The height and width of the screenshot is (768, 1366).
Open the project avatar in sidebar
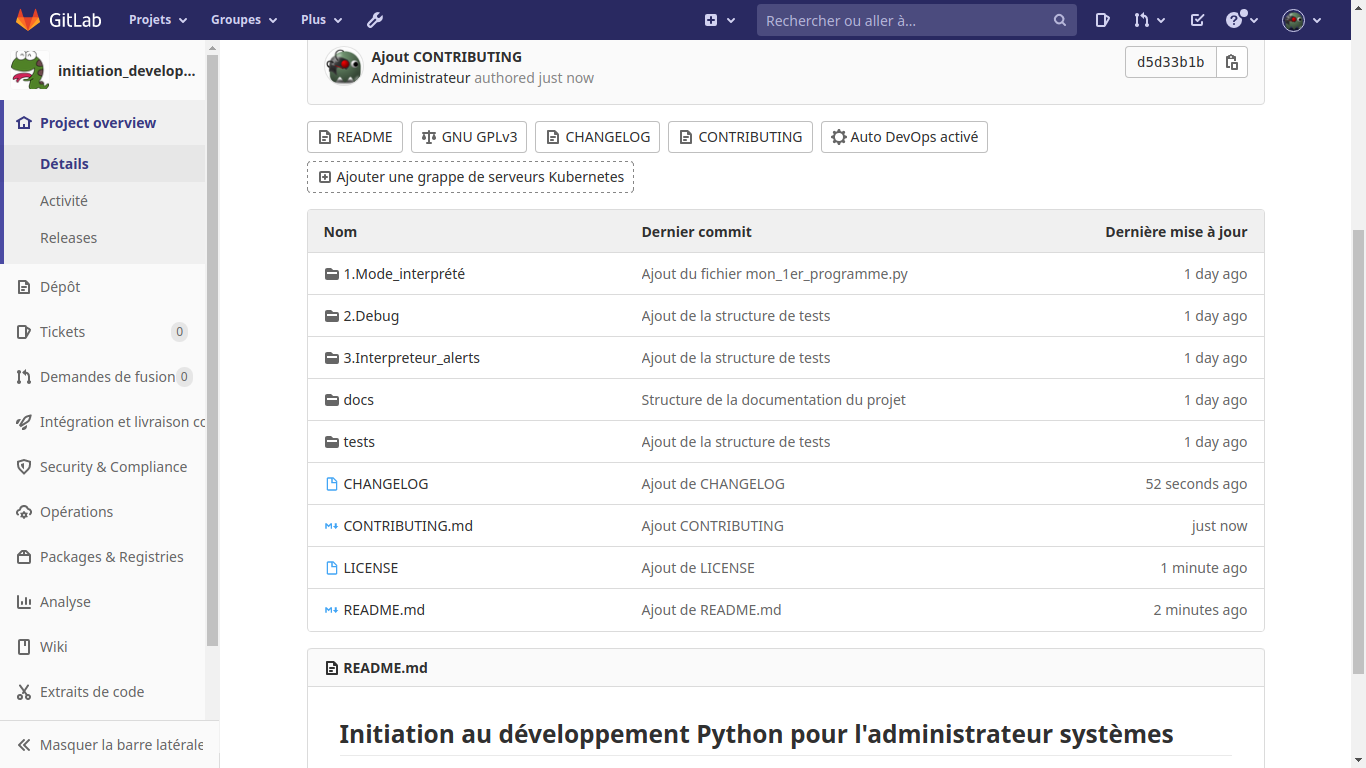tap(29, 71)
